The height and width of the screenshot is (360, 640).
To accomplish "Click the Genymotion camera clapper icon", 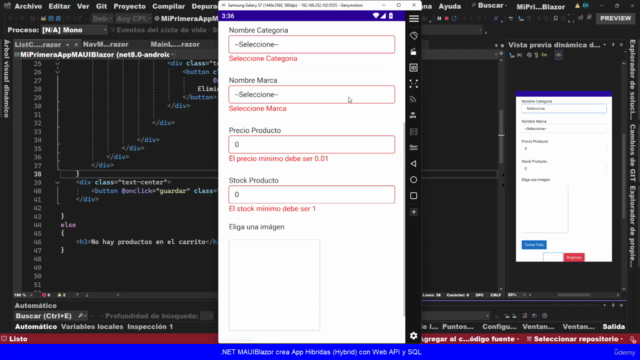I will coord(413,52).
